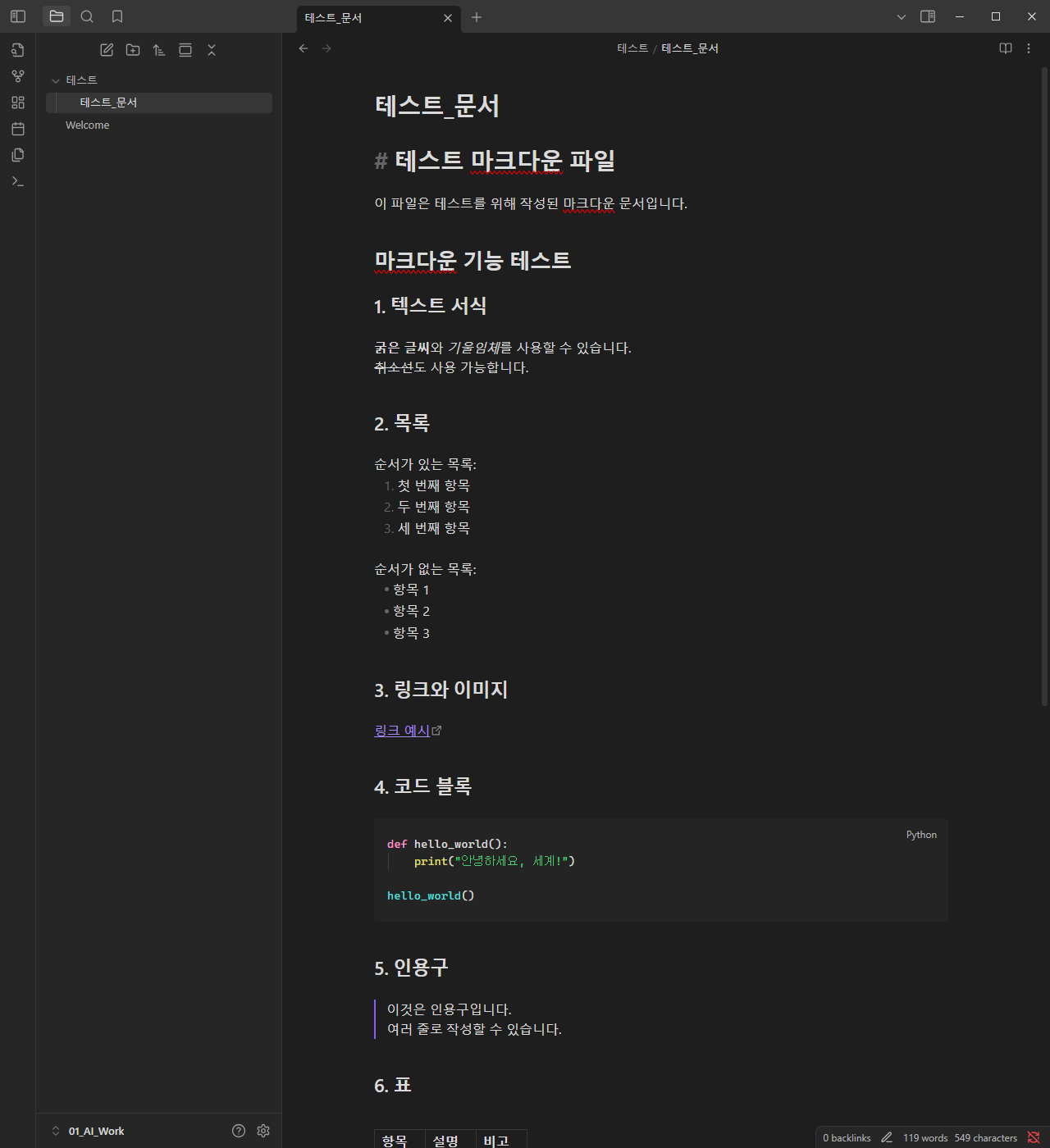Click heading 4. 코드 블록
1050x1148 pixels.
click(422, 786)
